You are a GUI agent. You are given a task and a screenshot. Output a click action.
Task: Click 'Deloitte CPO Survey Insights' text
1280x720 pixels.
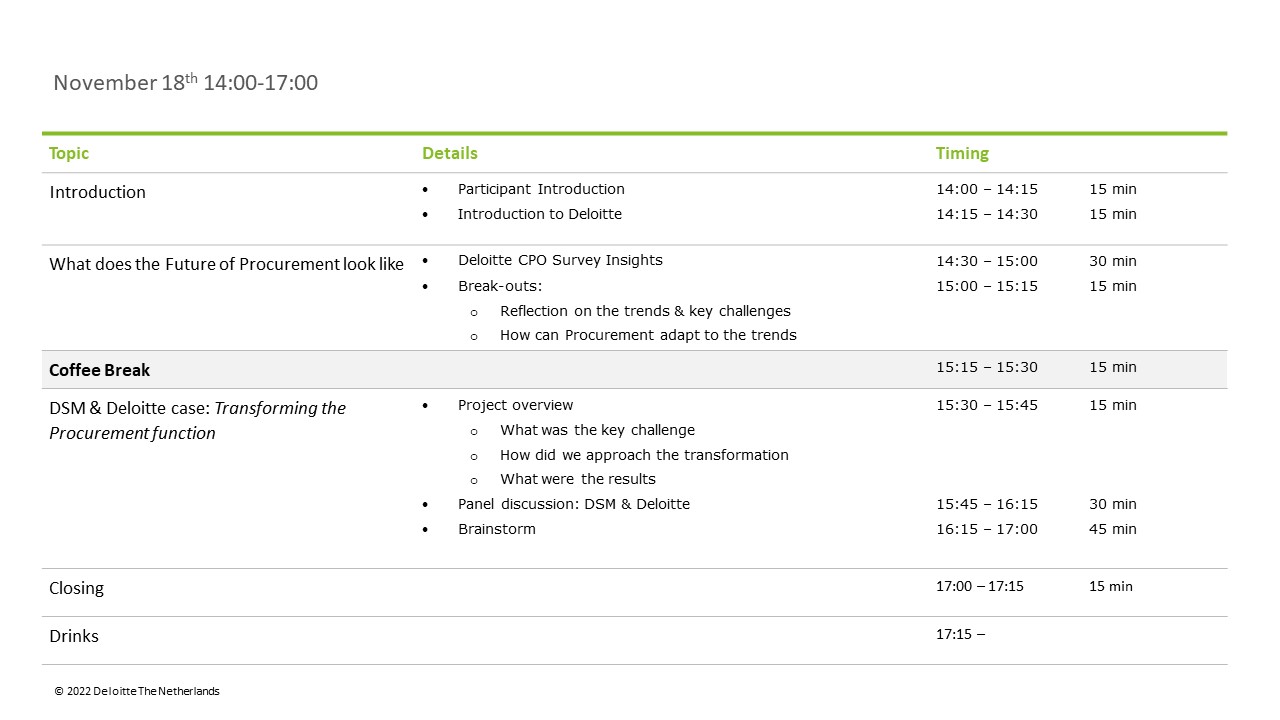click(x=560, y=260)
